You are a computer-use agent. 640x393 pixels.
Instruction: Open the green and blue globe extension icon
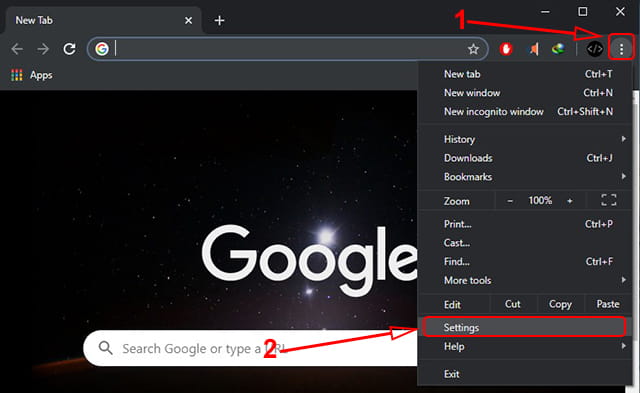pyautogui.click(x=558, y=49)
